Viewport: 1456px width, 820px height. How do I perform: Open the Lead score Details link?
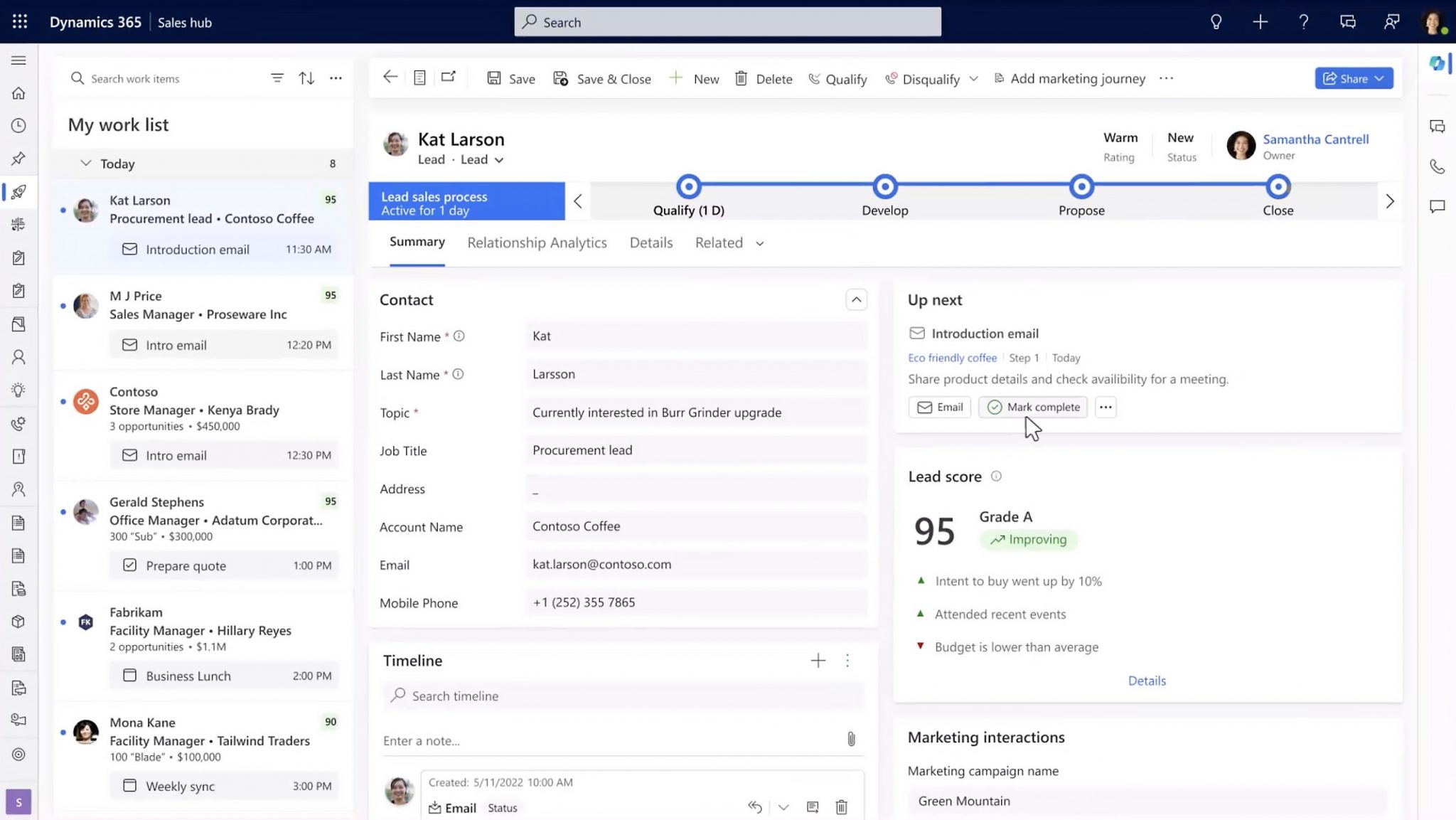point(1146,681)
